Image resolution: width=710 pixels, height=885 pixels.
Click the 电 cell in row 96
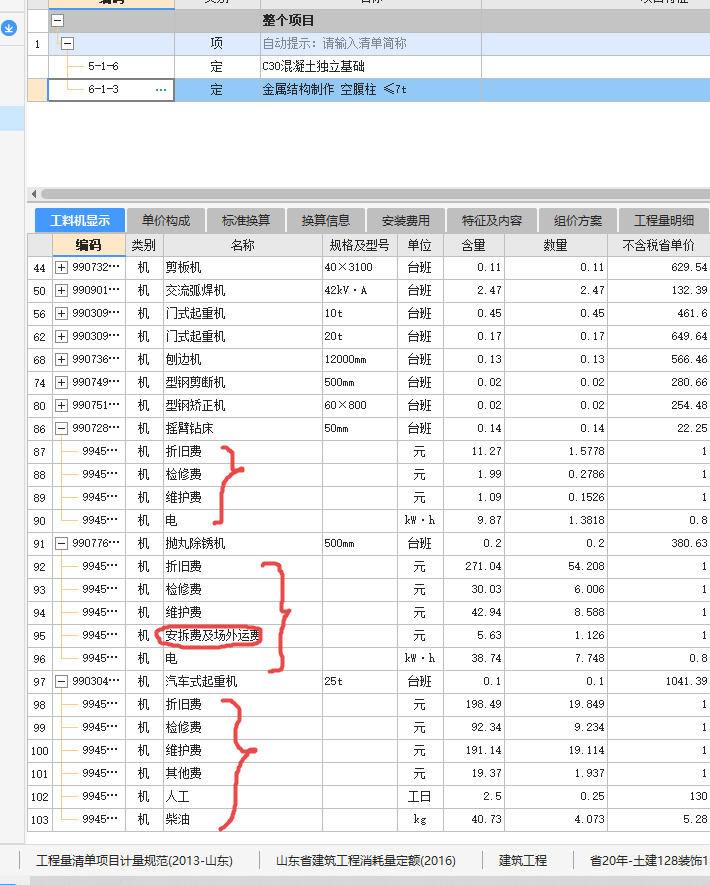click(x=243, y=658)
